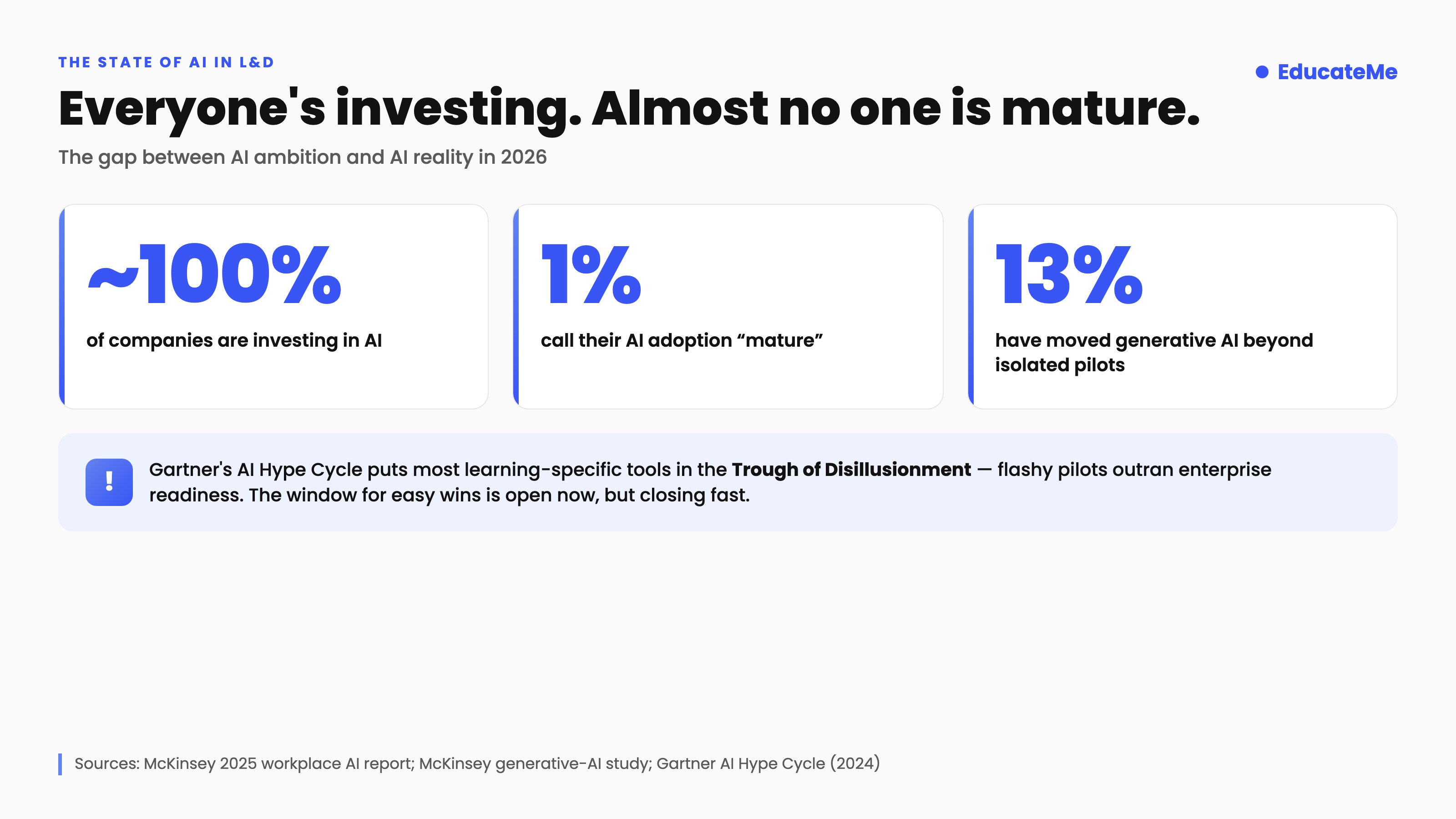This screenshot has width=1456, height=819.
Task: Click the blue accent edge of 13% card
Action: [x=971, y=307]
